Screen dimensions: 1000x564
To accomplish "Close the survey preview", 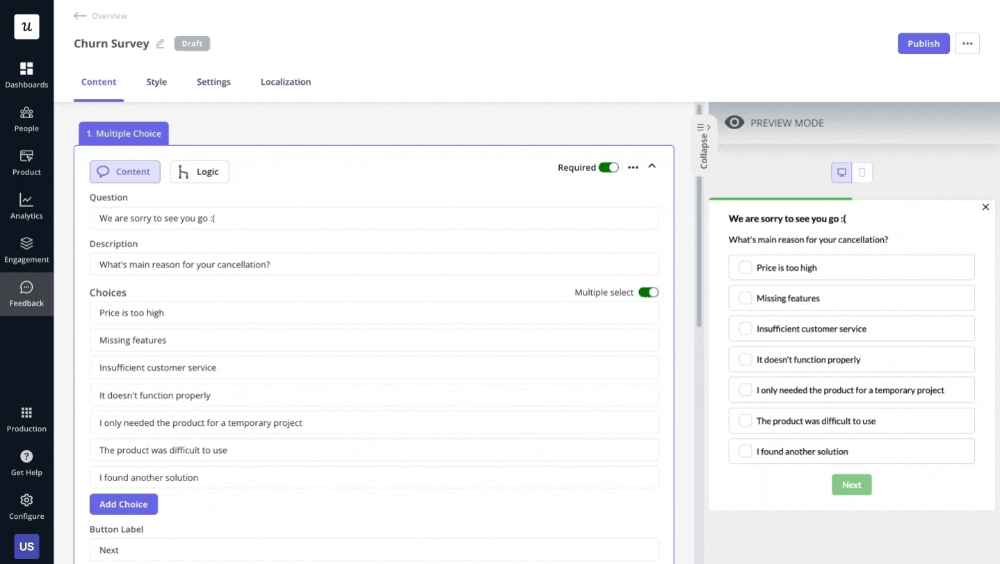I will [985, 207].
